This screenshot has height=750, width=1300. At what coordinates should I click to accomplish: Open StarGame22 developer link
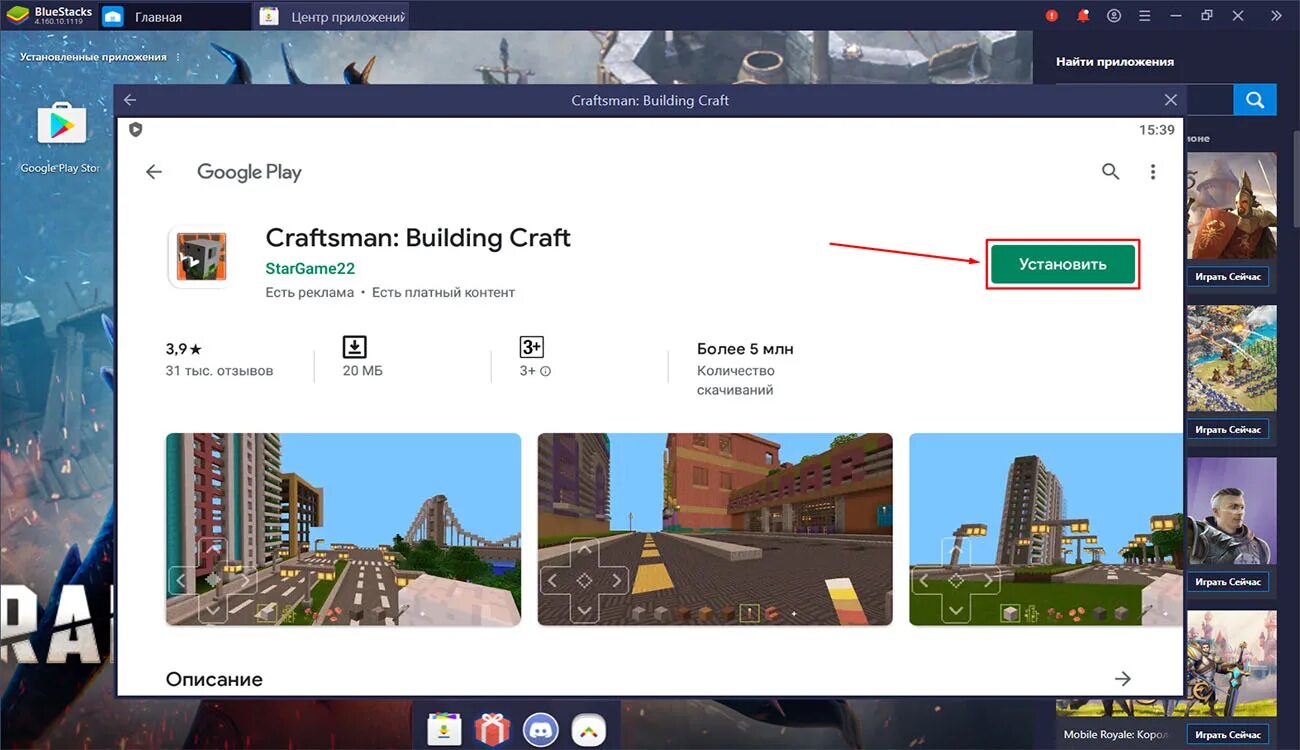tap(310, 268)
